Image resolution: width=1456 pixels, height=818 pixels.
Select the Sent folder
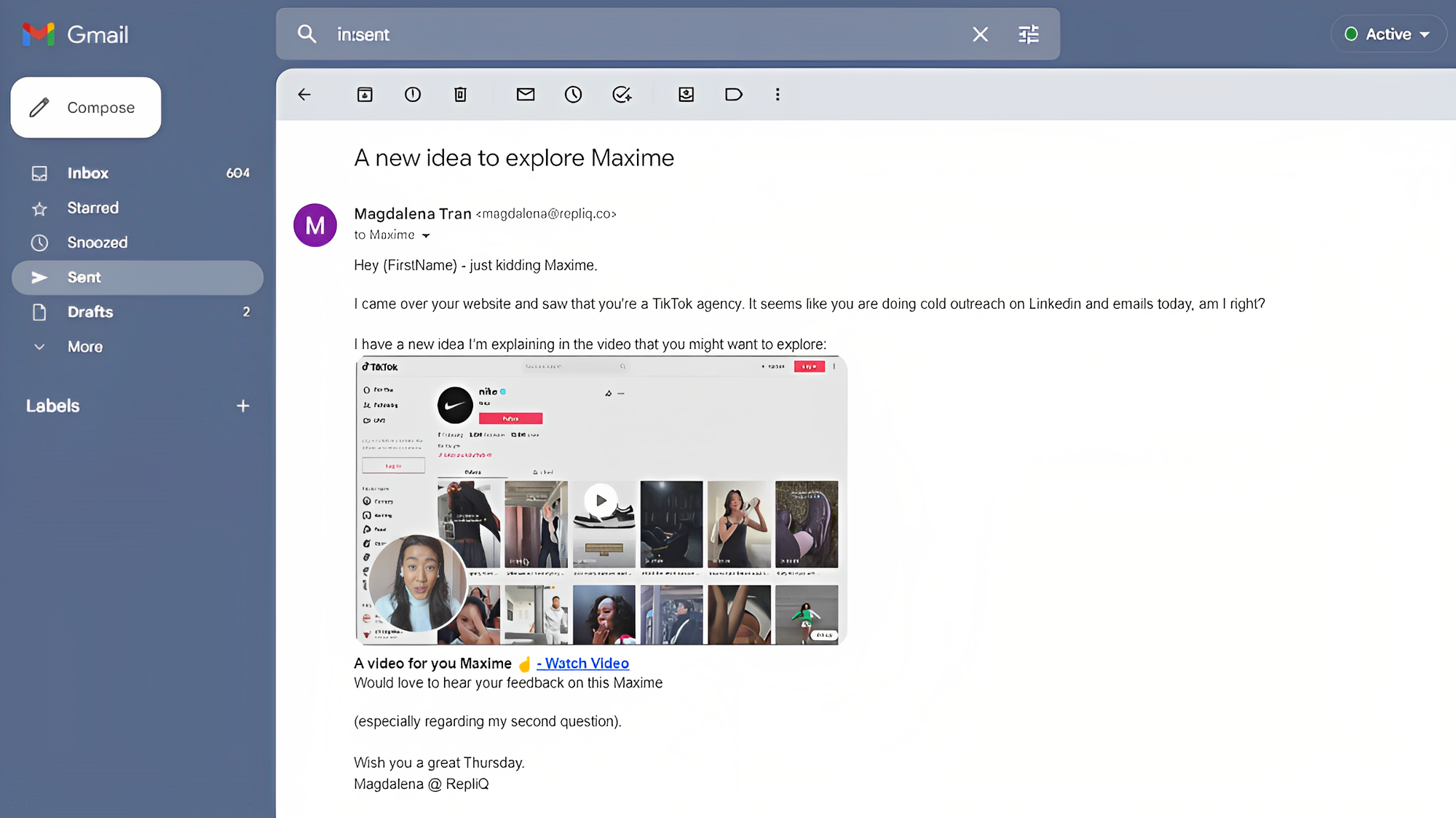138,278
